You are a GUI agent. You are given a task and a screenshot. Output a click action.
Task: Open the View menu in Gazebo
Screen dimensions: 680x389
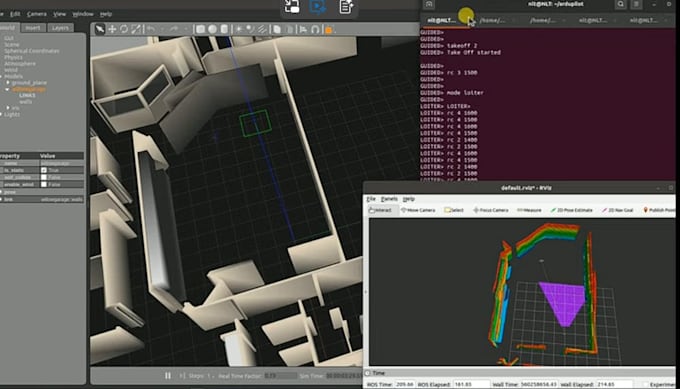pos(59,14)
